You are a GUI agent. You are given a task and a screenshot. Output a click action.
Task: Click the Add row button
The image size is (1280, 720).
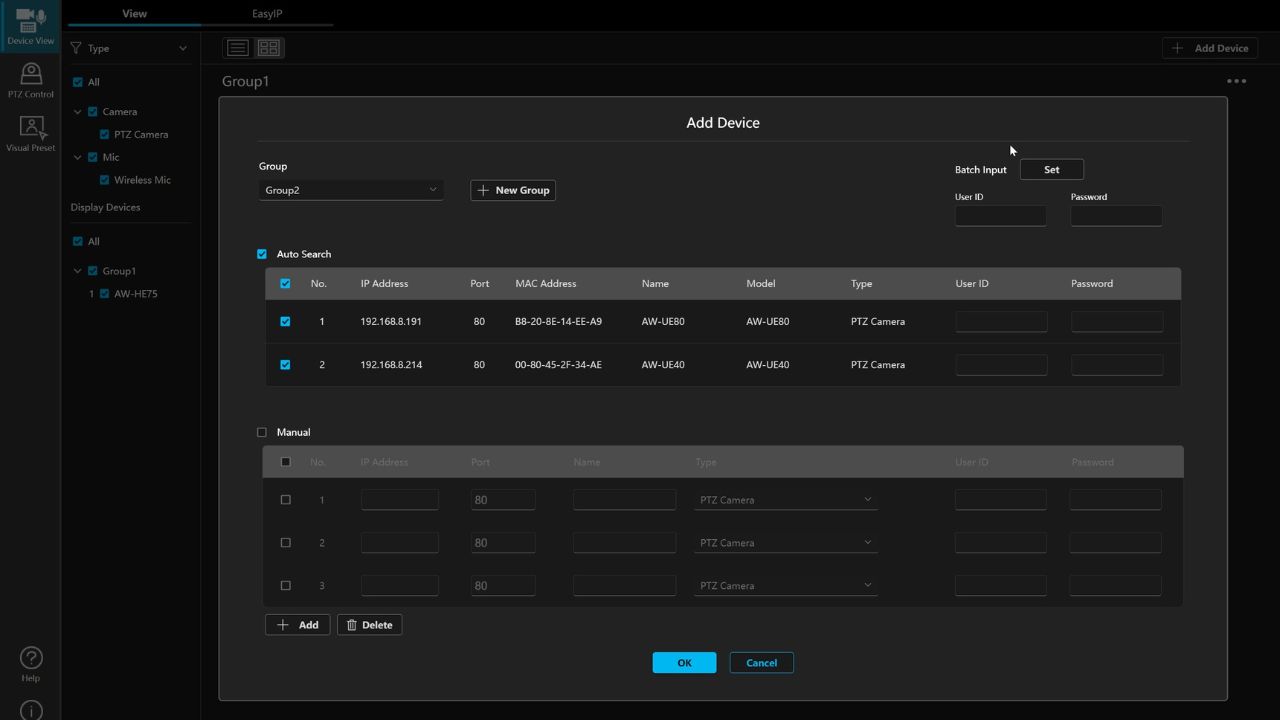pyautogui.click(x=297, y=625)
